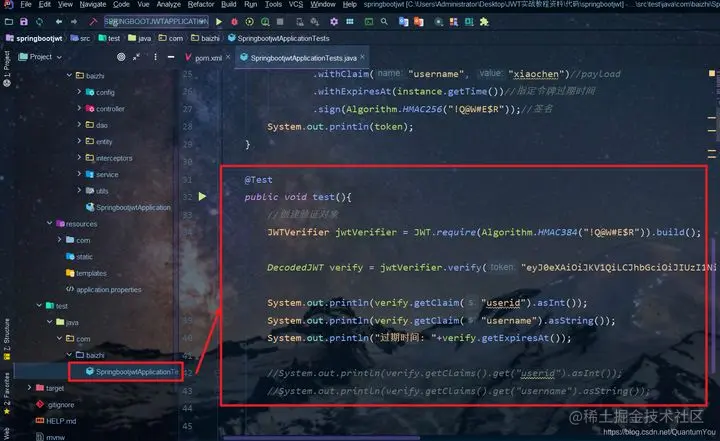This screenshot has height=441, width=720.
Task: Start debugging with the red bug icon
Action: [234, 22]
